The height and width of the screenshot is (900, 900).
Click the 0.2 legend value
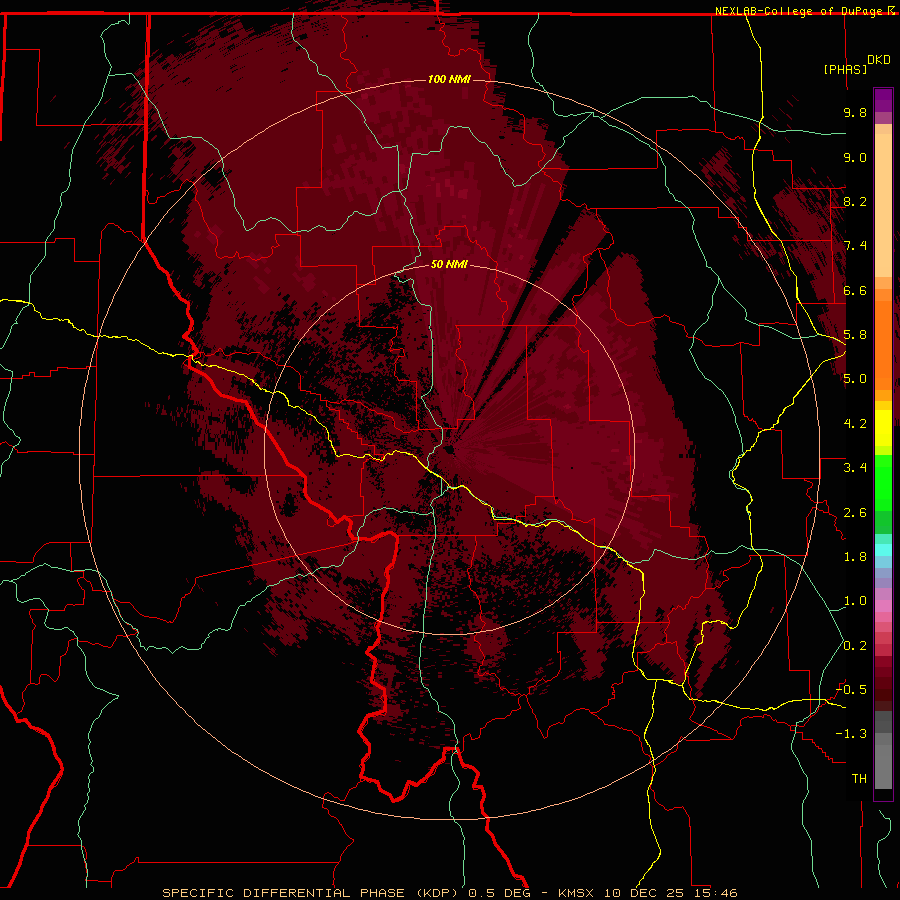click(855, 646)
